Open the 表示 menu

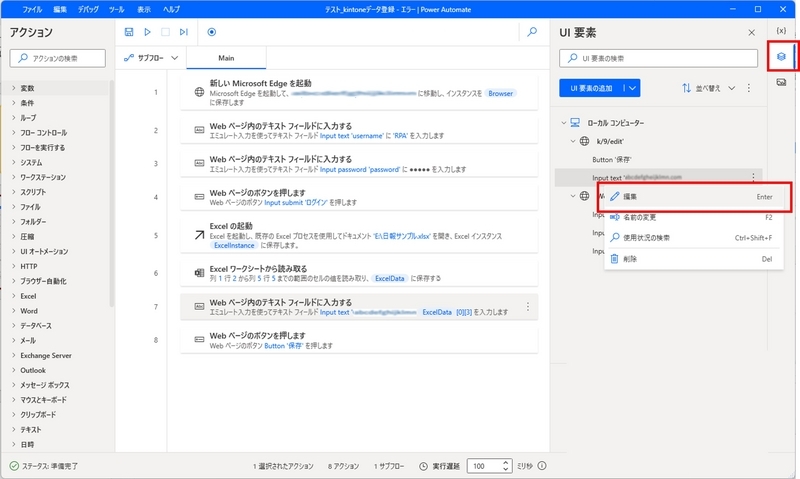[x=144, y=9]
